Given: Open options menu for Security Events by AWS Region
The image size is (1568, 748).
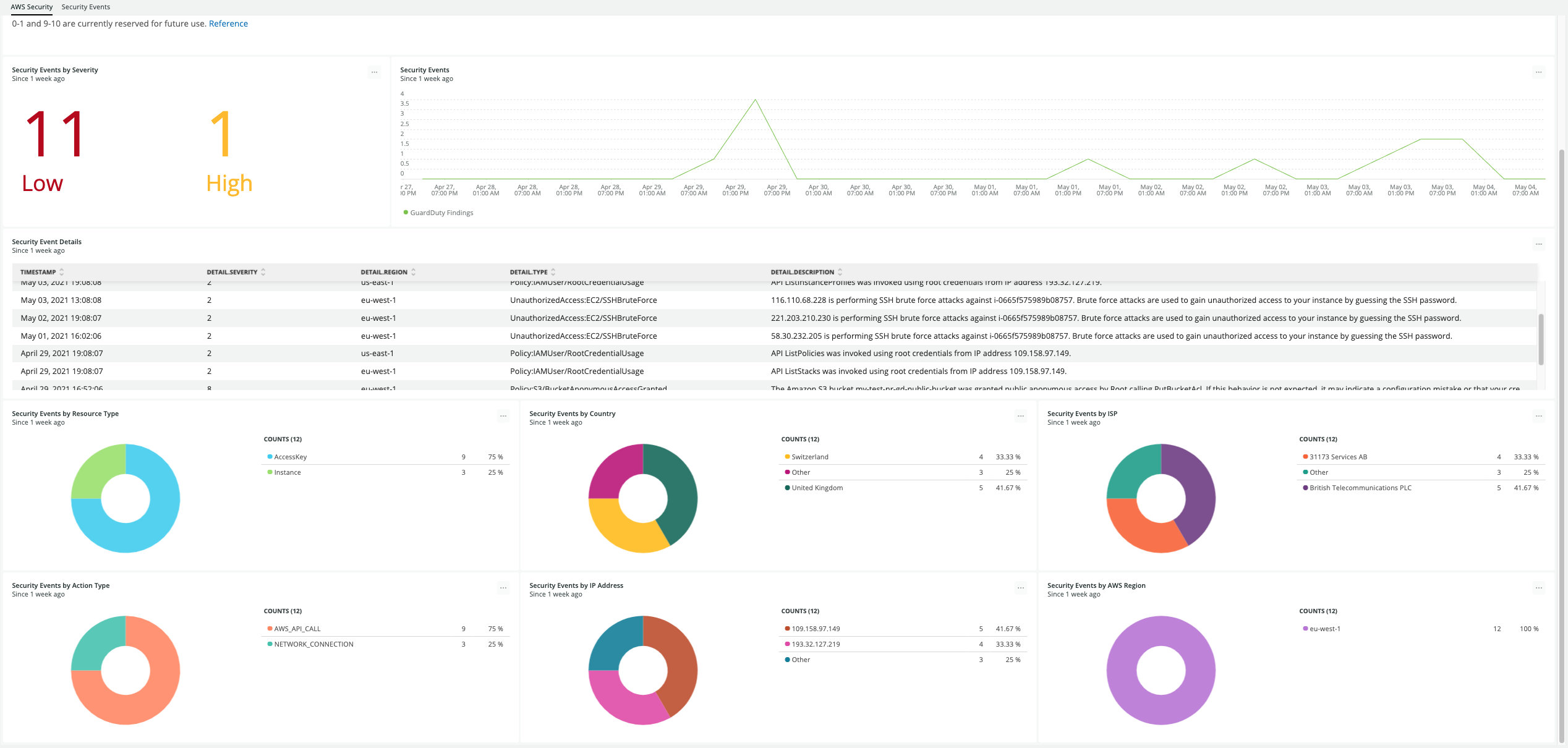Looking at the screenshot, I should pos(1539,588).
